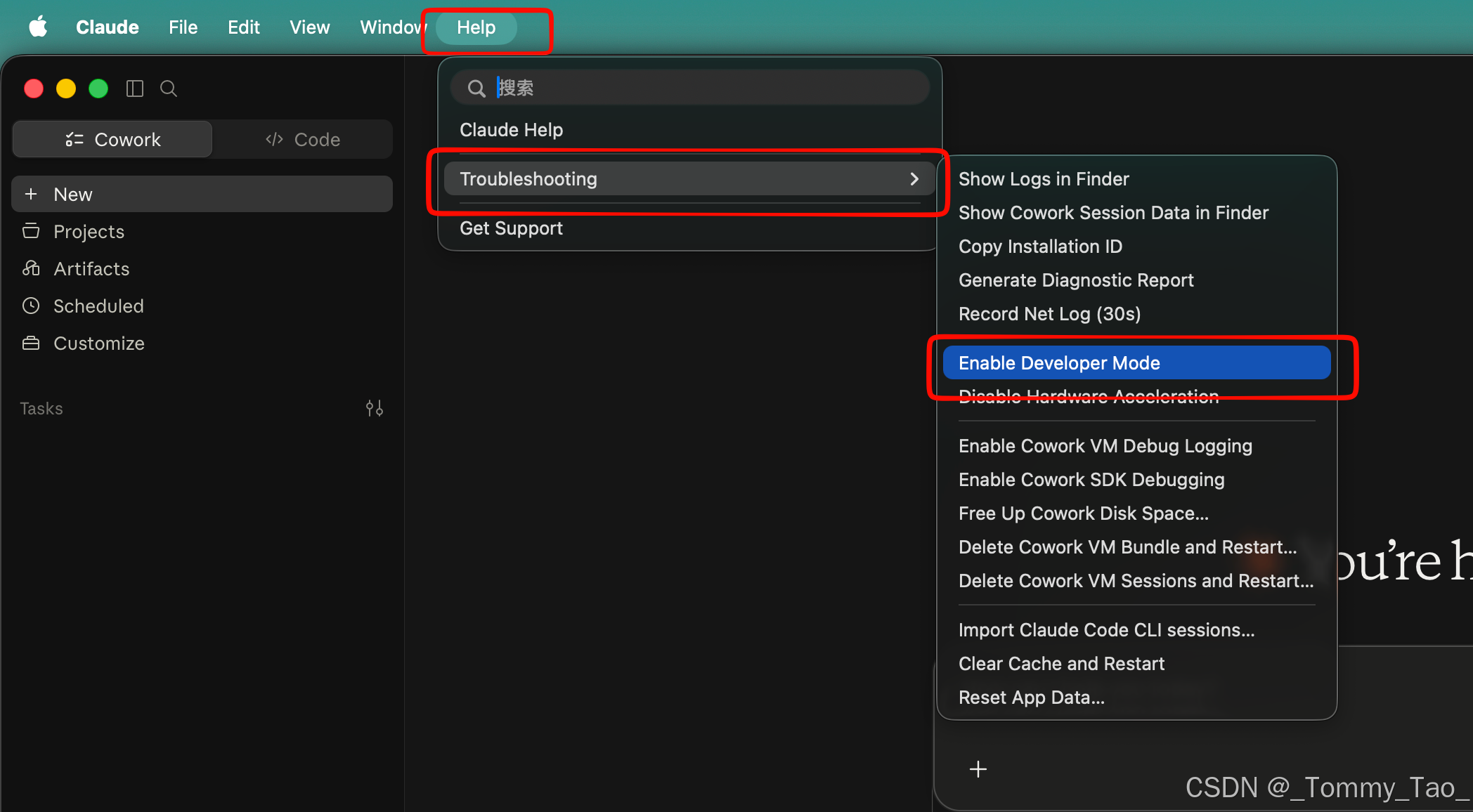Image resolution: width=1473 pixels, height=812 pixels.
Task: Click the sidebar search magnifier icon
Action: pos(169,89)
